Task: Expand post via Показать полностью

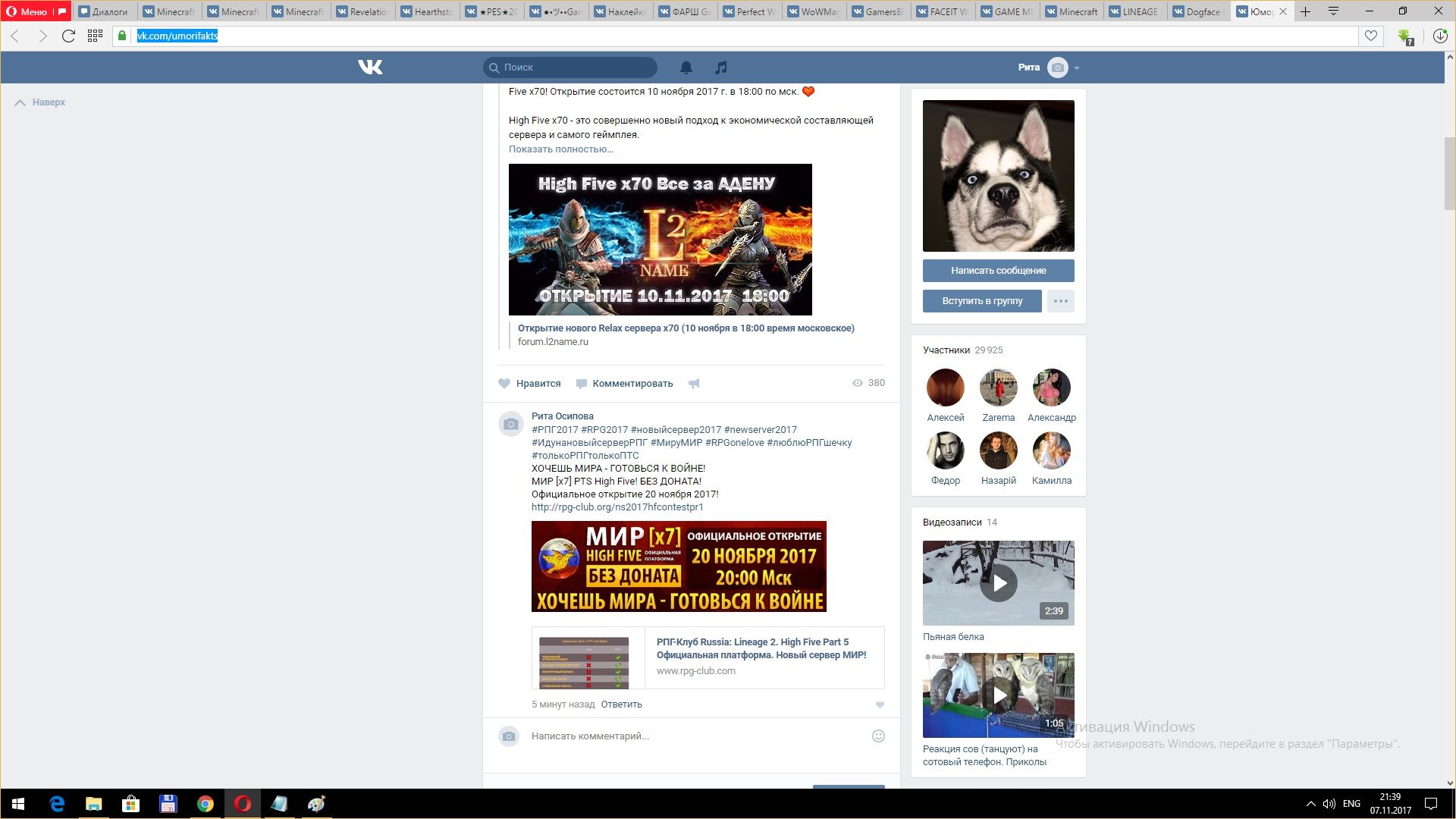Action: pyautogui.click(x=561, y=149)
